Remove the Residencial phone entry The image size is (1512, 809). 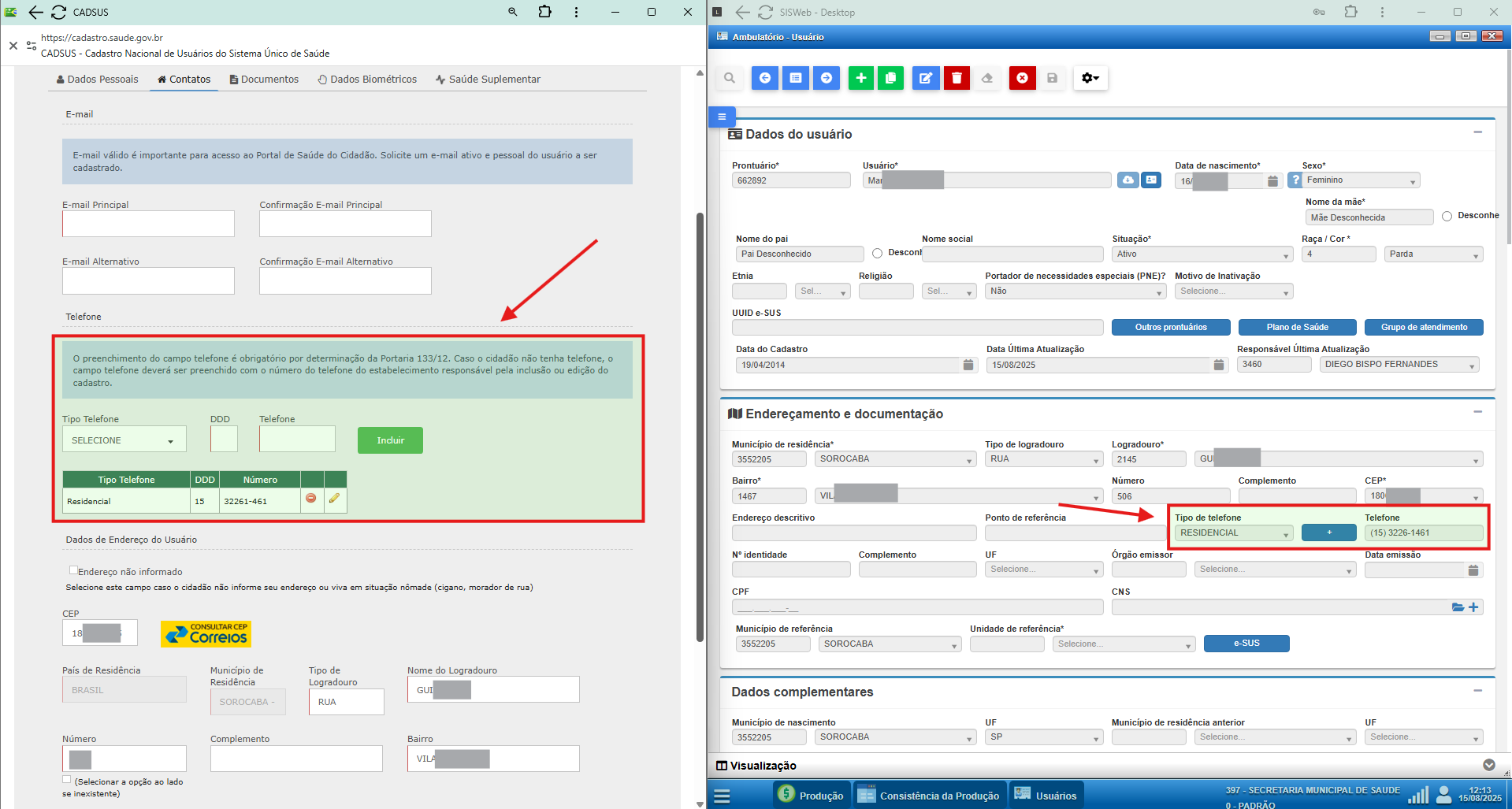tap(311, 499)
